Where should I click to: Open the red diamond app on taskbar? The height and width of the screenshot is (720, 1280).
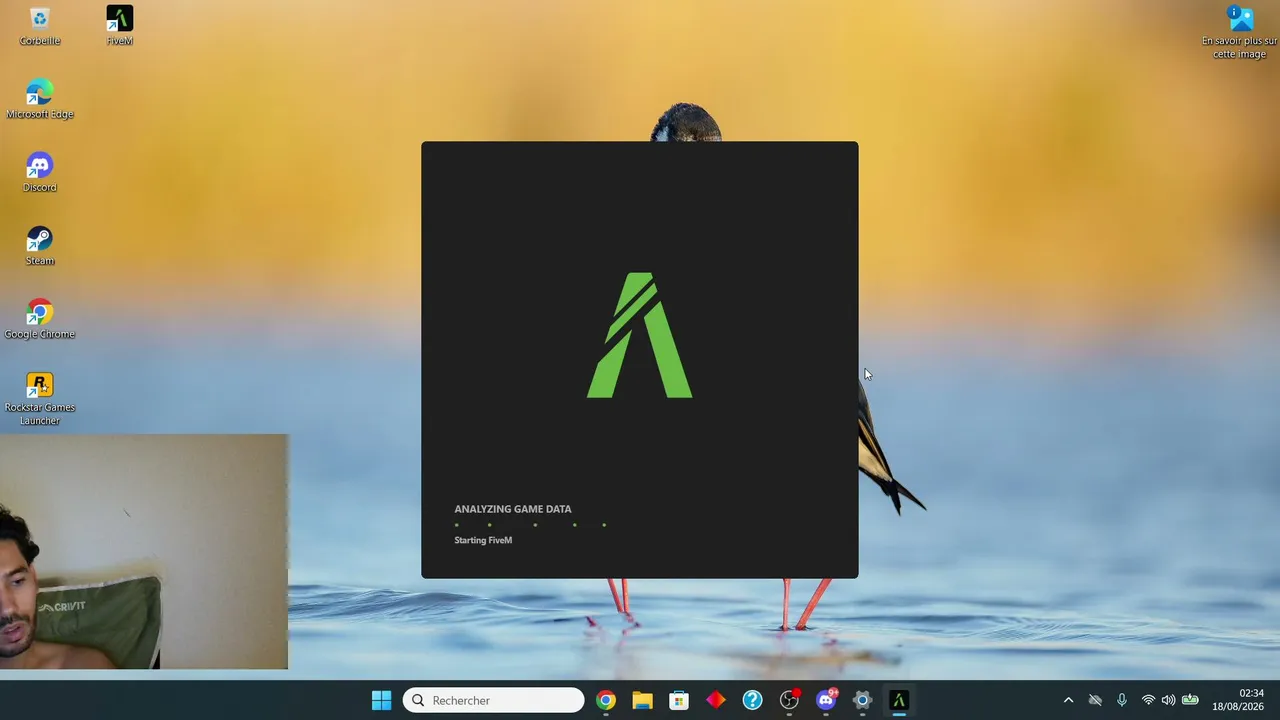pos(716,700)
